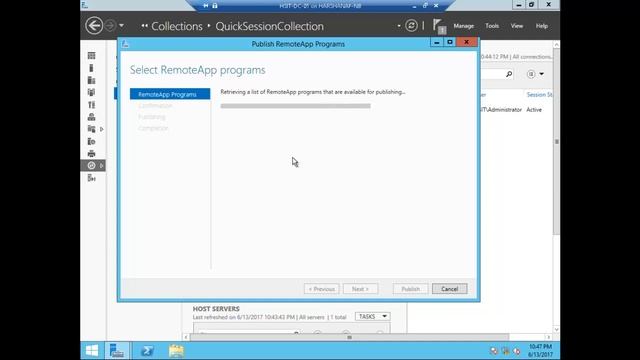Open Server Manager from the taskbar
Screen dimensions: 640x360
point(117,351)
